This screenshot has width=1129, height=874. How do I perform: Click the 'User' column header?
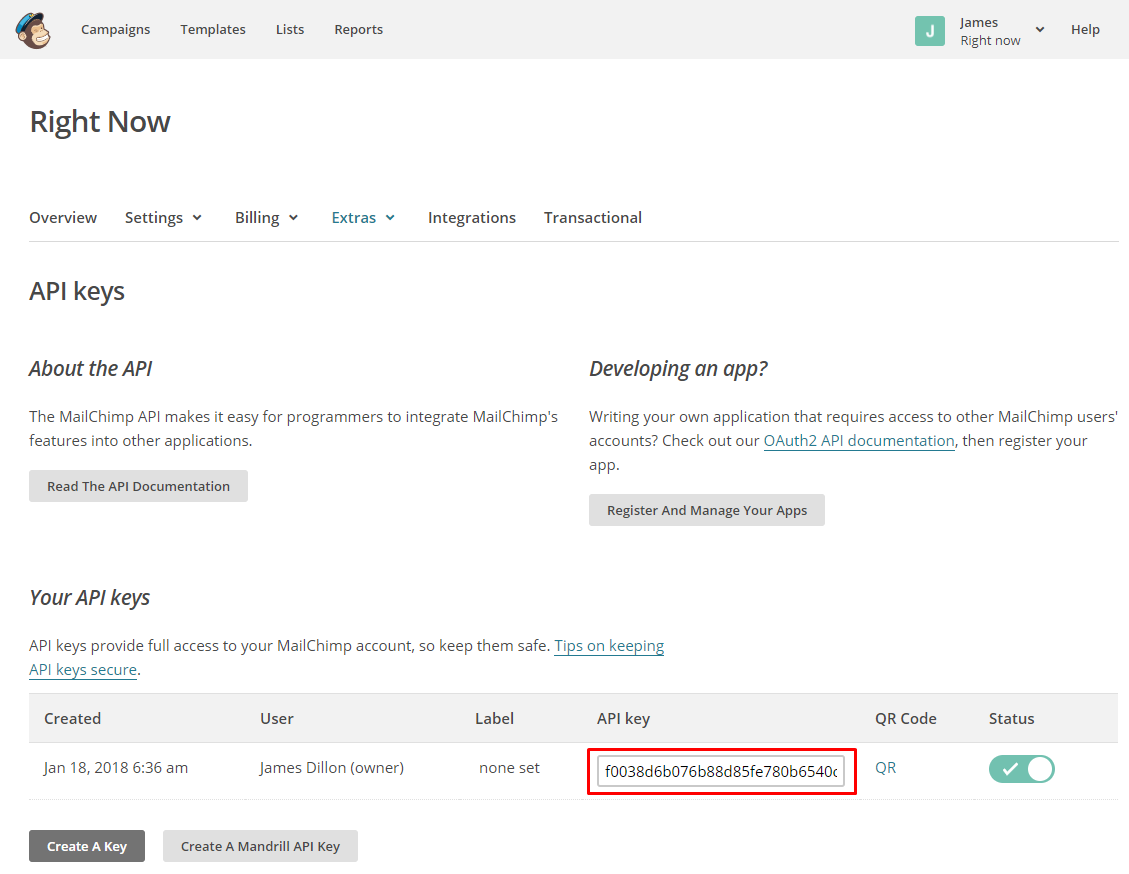(276, 718)
